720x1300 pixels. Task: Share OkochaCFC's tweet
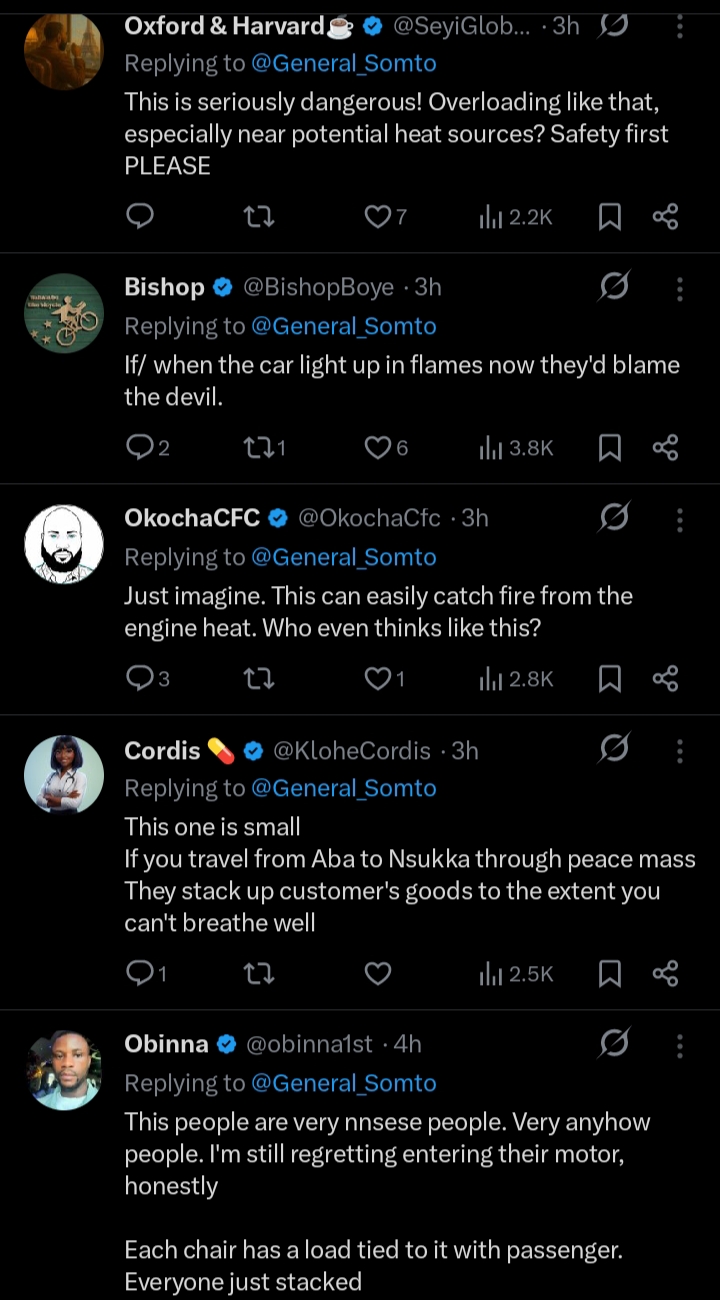point(665,679)
